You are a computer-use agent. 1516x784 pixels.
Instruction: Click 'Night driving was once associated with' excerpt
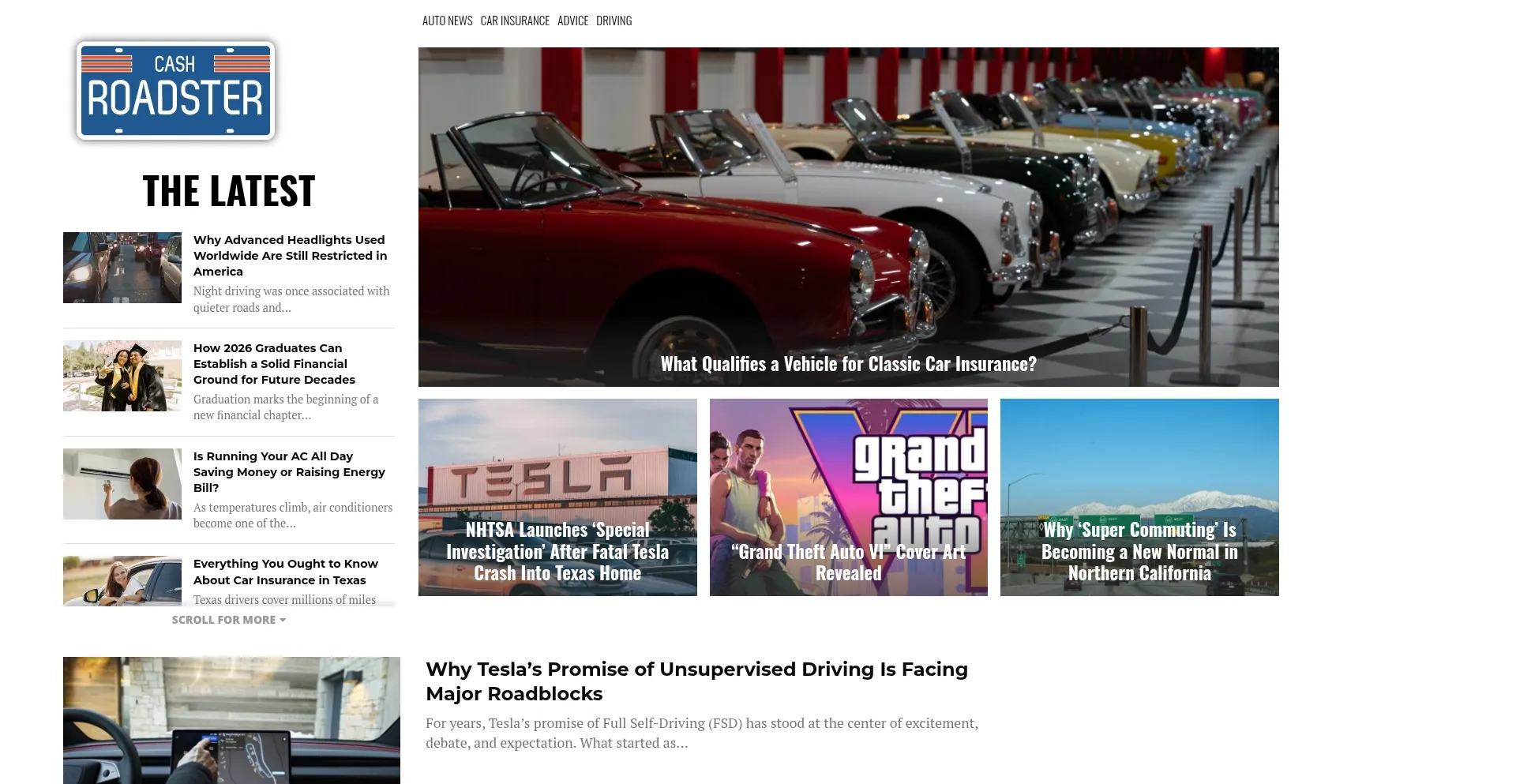point(291,299)
